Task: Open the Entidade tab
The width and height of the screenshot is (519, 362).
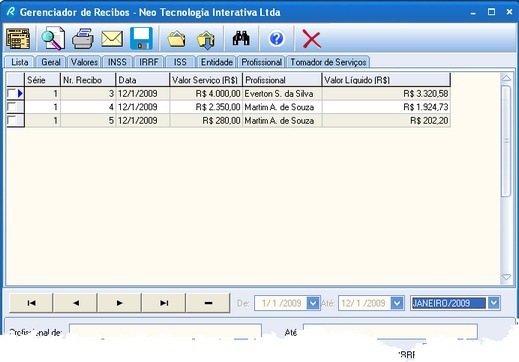Action: 216,62
